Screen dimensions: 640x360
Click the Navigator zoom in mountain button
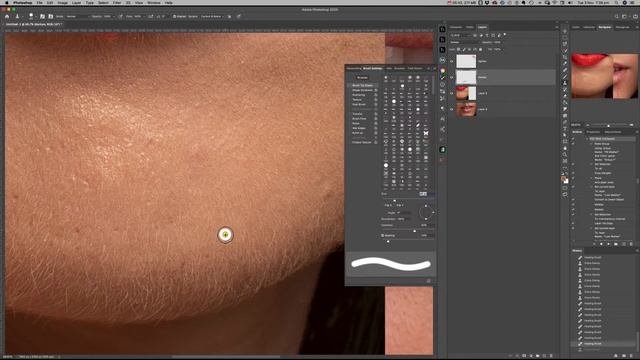(631, 125)
